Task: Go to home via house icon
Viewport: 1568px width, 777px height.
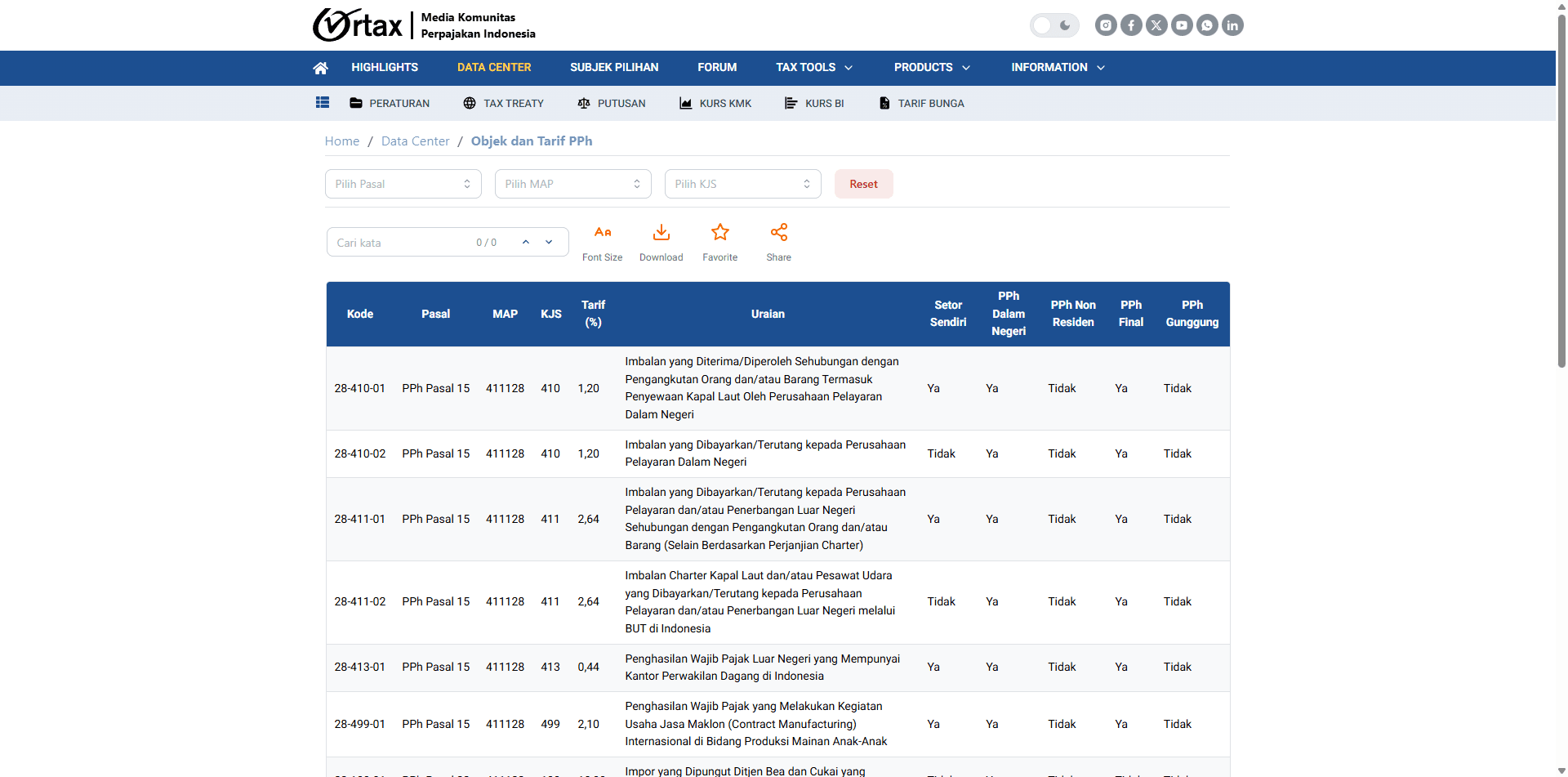Action: 320,68
